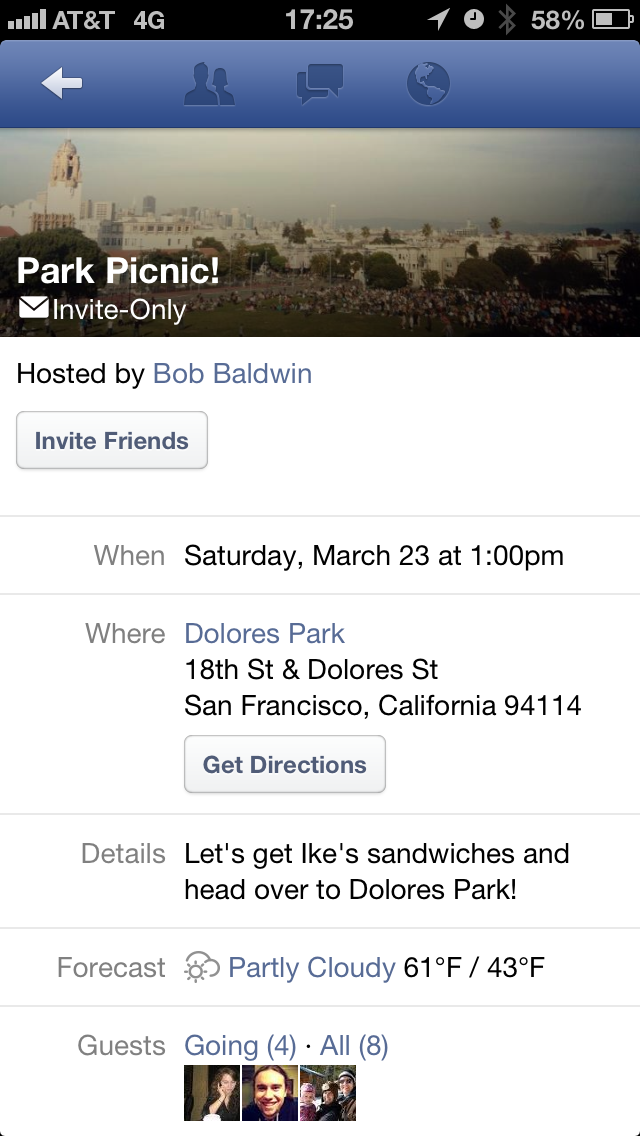Open the friend requests icon
The width and height of the screenshot is (640, 1136).
pyautogui.click(x=209, y=85)
